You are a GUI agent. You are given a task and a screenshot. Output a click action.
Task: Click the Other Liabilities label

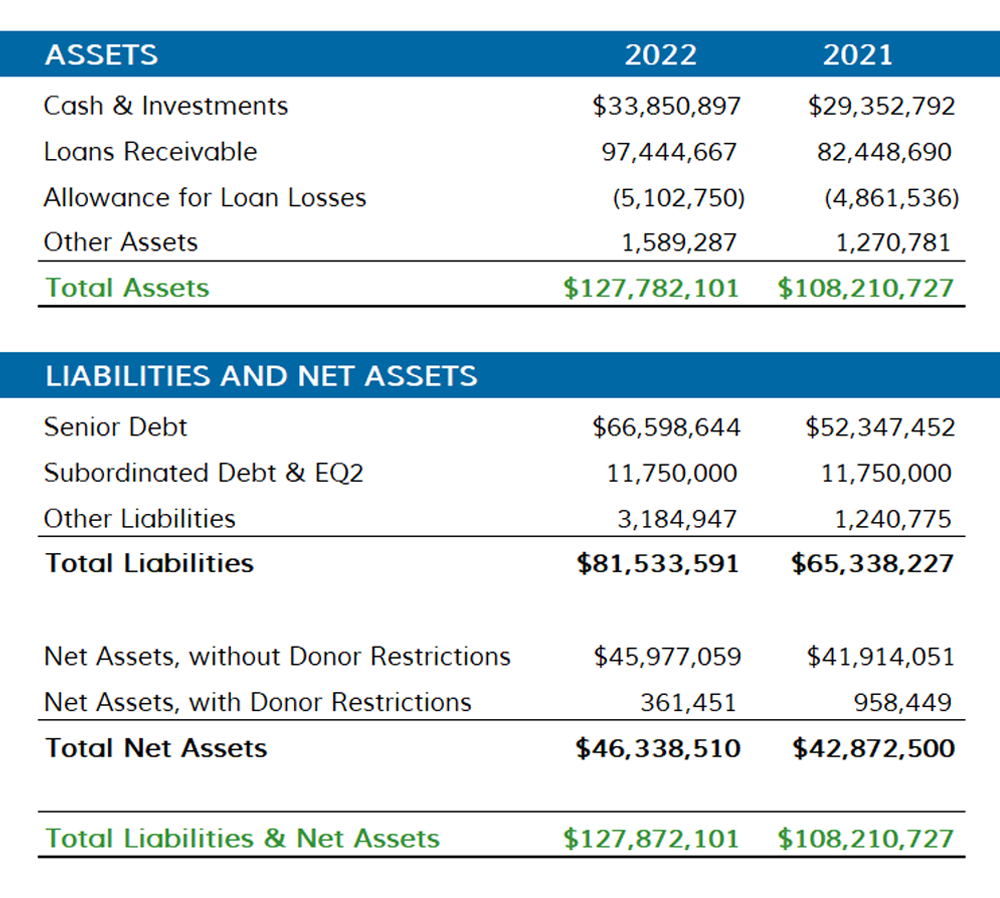[140, 519]
